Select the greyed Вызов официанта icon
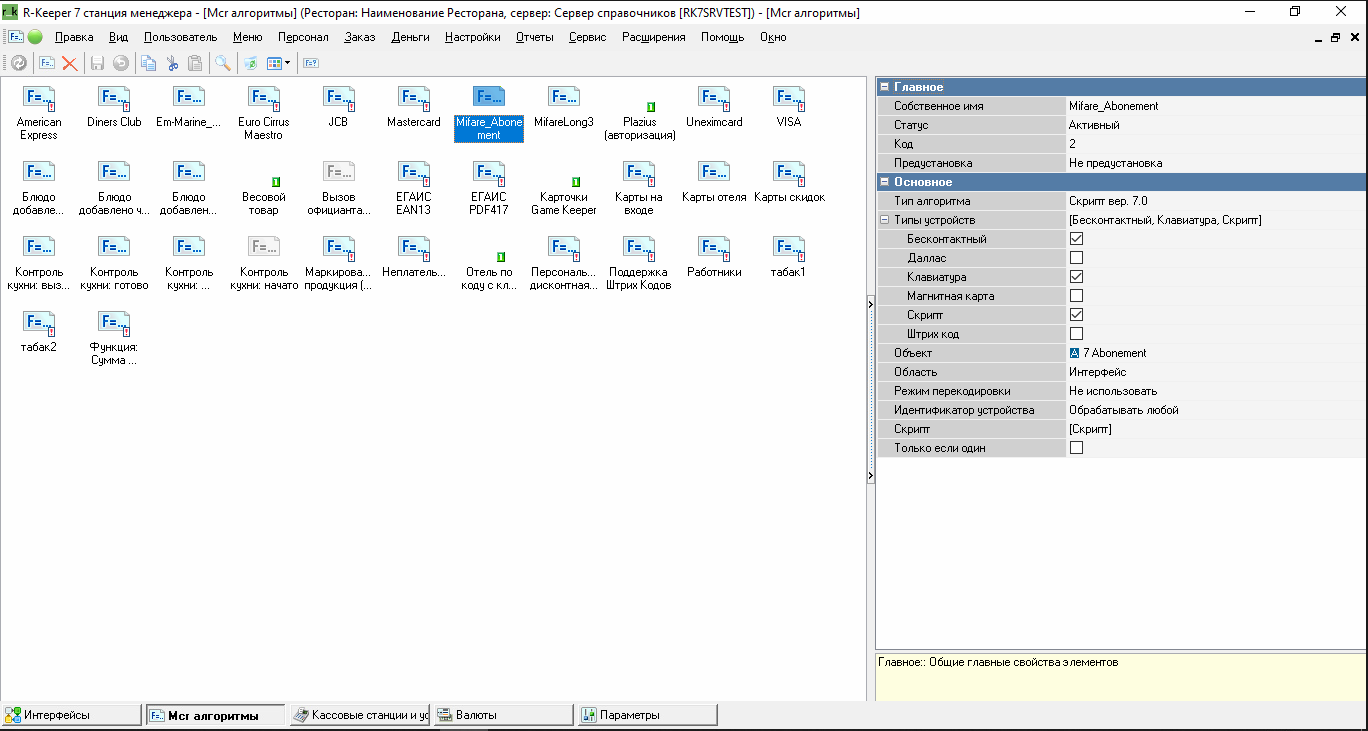Image resolution: width=1368 pixels, height=731 pixels. [339, 173]
